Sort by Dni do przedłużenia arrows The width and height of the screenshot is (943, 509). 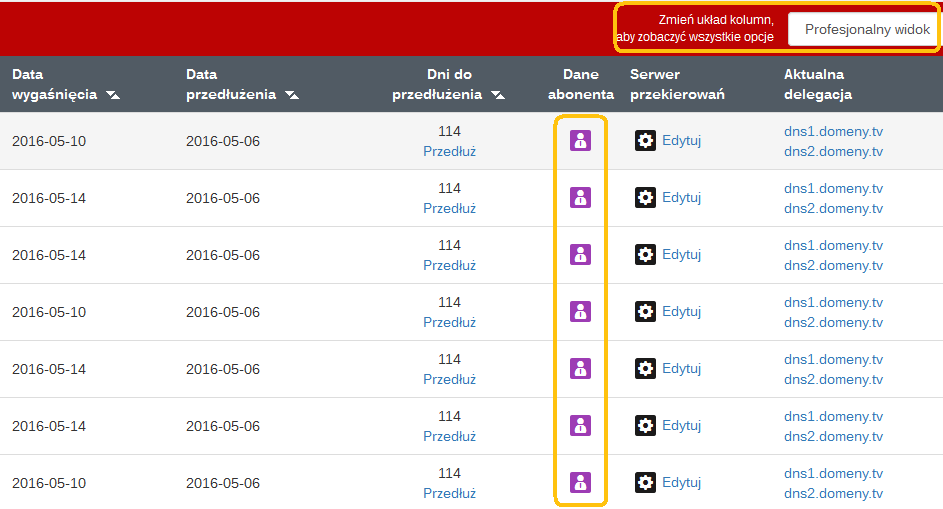tap(497, 95)
